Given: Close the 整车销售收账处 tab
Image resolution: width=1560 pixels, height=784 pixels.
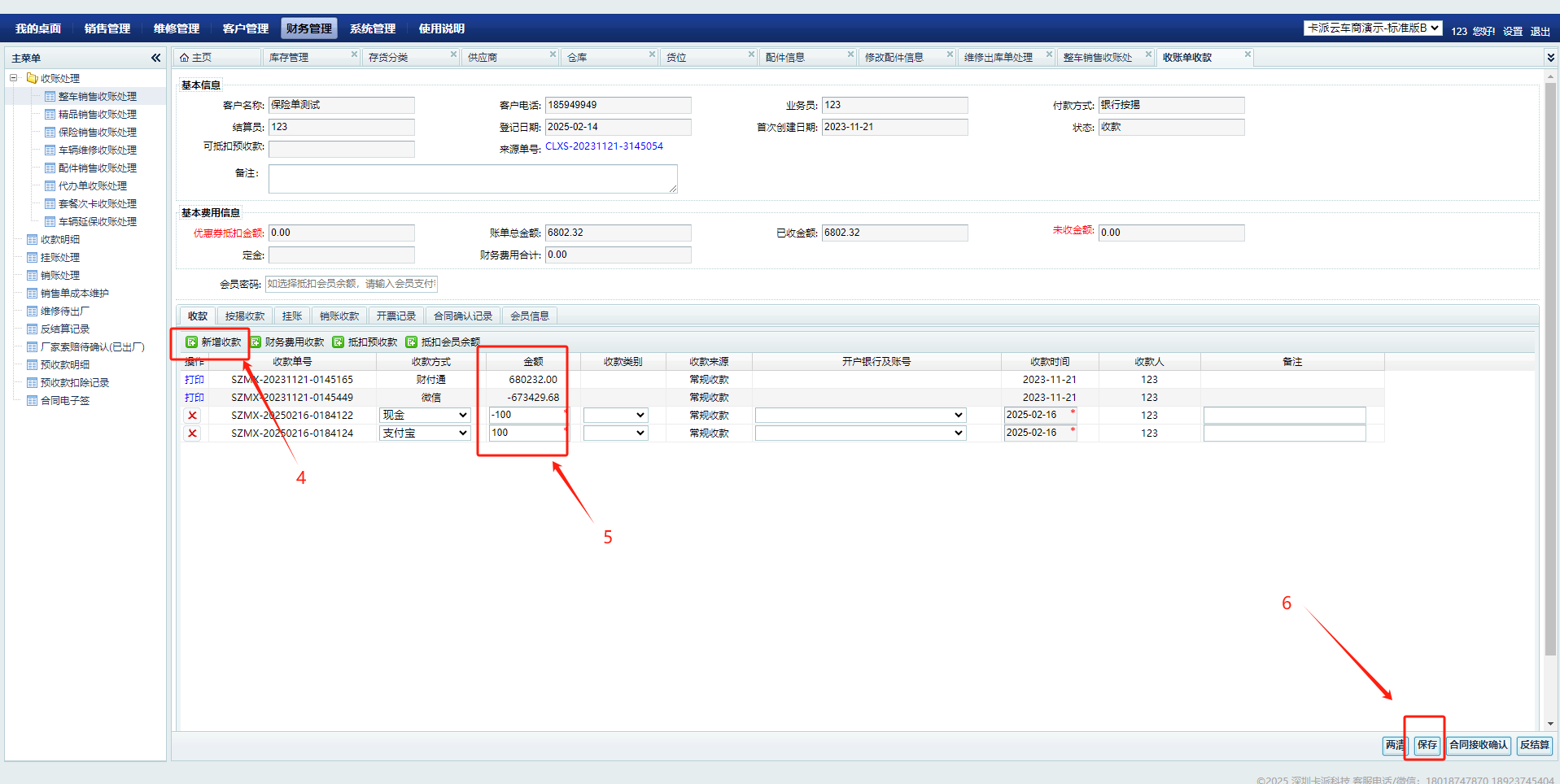Looking at the screenshot, I should (x=1148, y=54).
